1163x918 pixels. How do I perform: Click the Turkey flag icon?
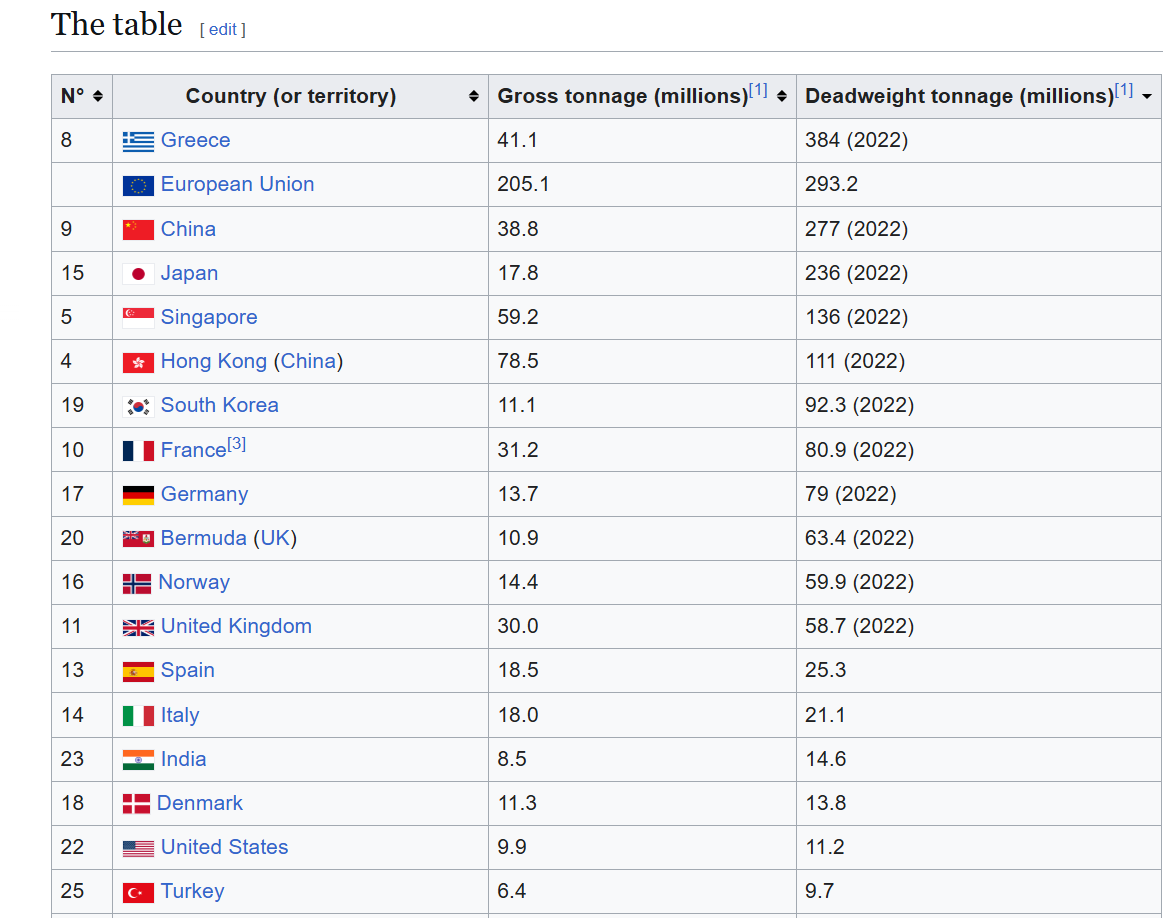point(138,893)
